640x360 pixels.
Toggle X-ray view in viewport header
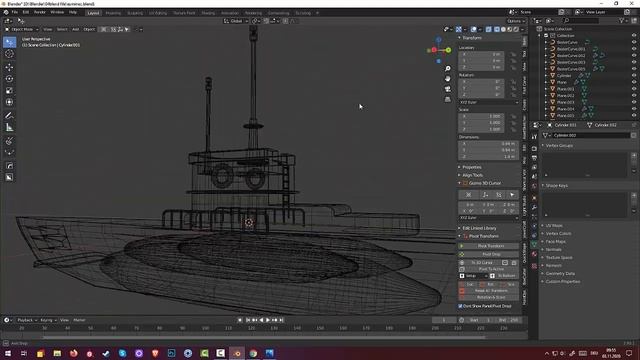pos(489,29)
